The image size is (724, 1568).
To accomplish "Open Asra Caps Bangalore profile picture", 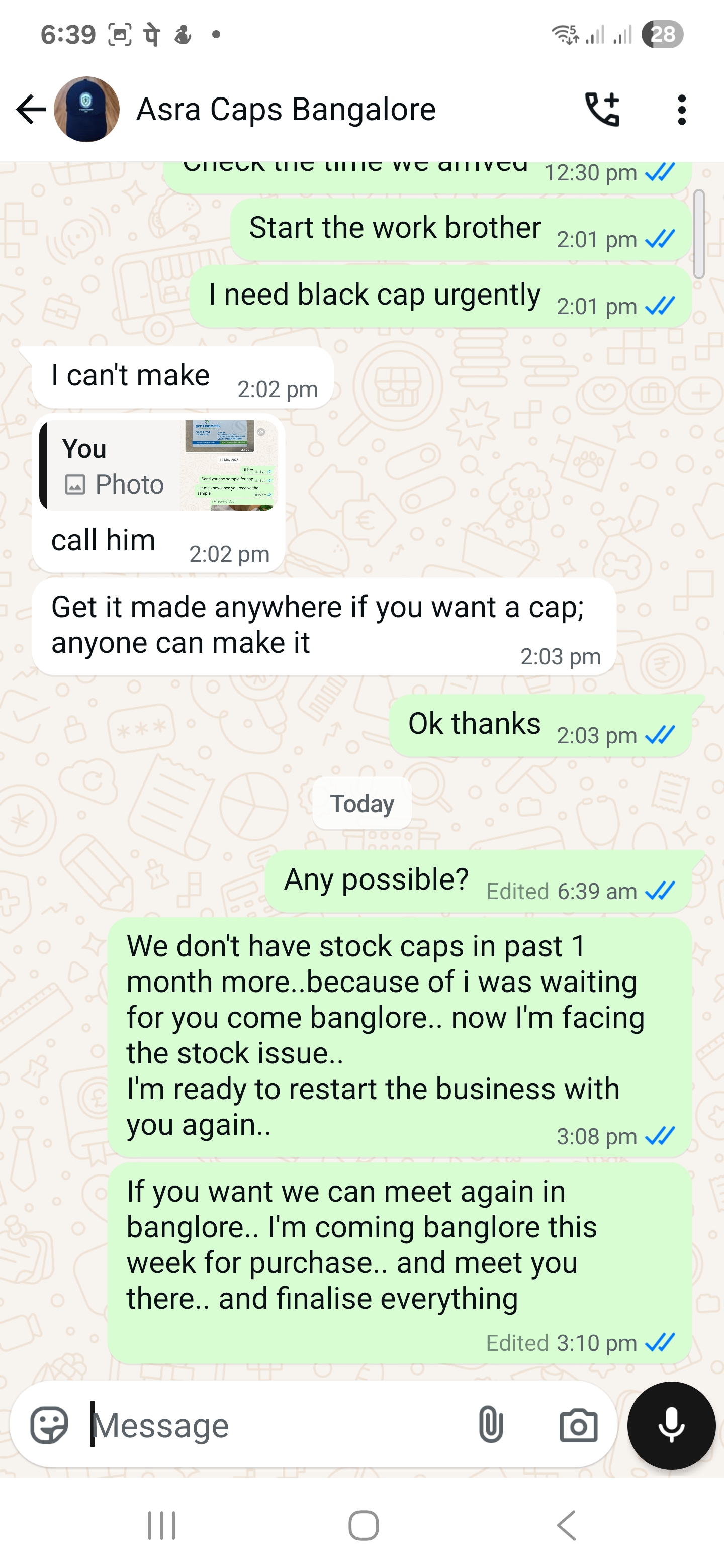I will [x=86, y=110].
